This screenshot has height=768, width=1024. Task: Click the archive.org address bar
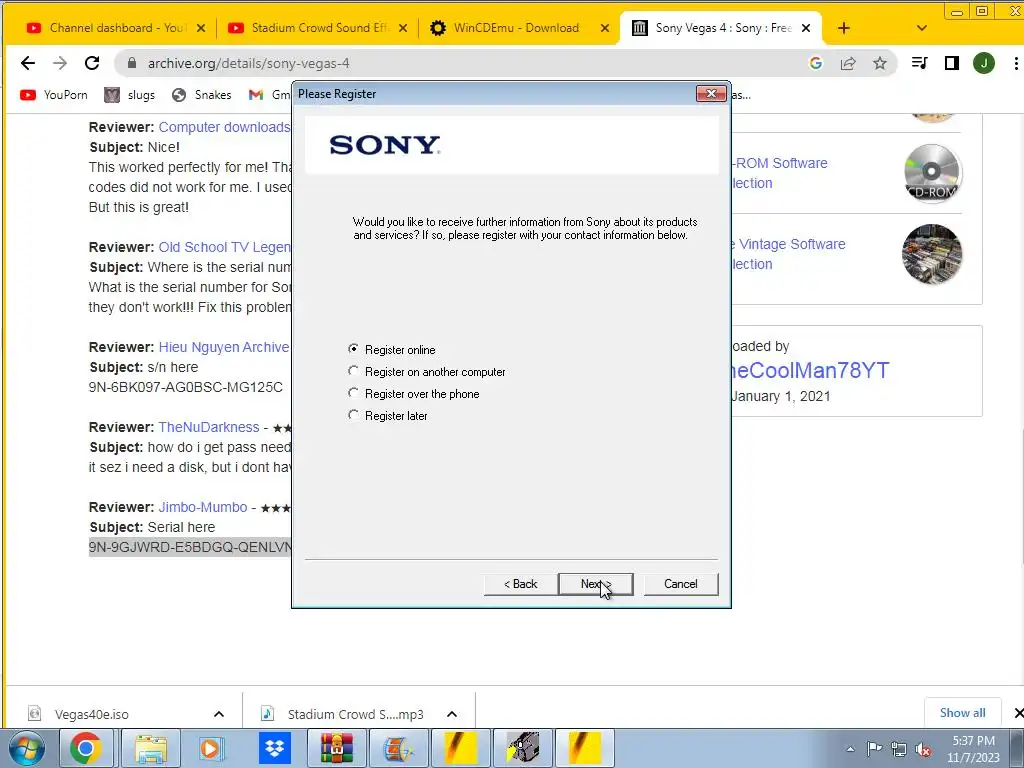457,63
